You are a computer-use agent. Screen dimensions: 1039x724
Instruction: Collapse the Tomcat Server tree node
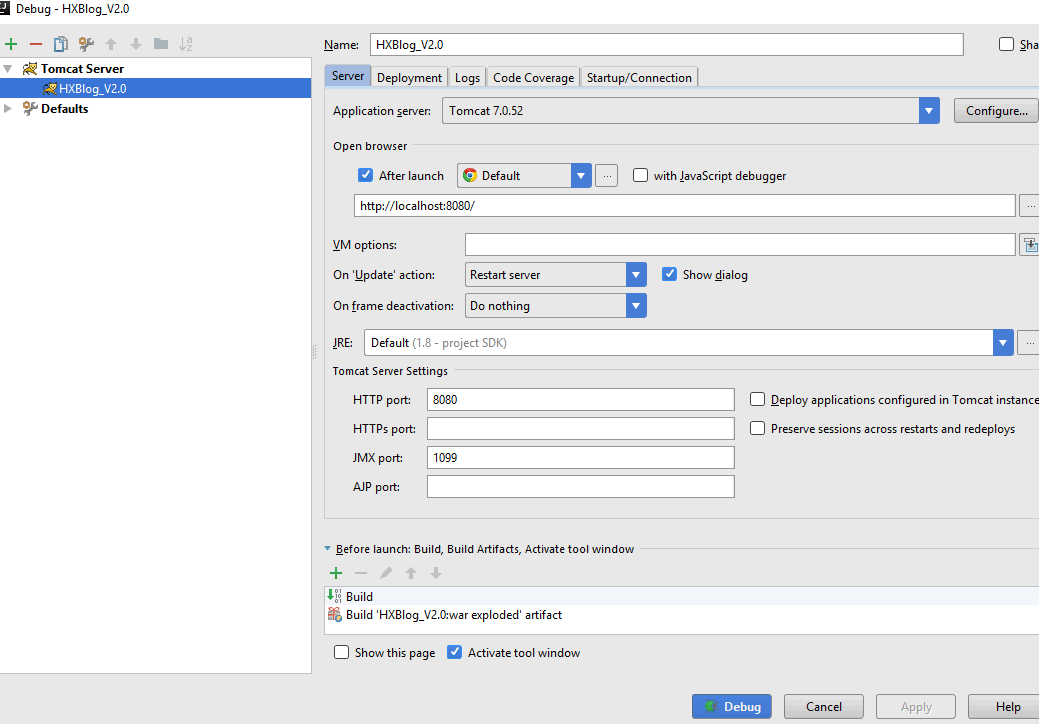[x=8, y=69]
